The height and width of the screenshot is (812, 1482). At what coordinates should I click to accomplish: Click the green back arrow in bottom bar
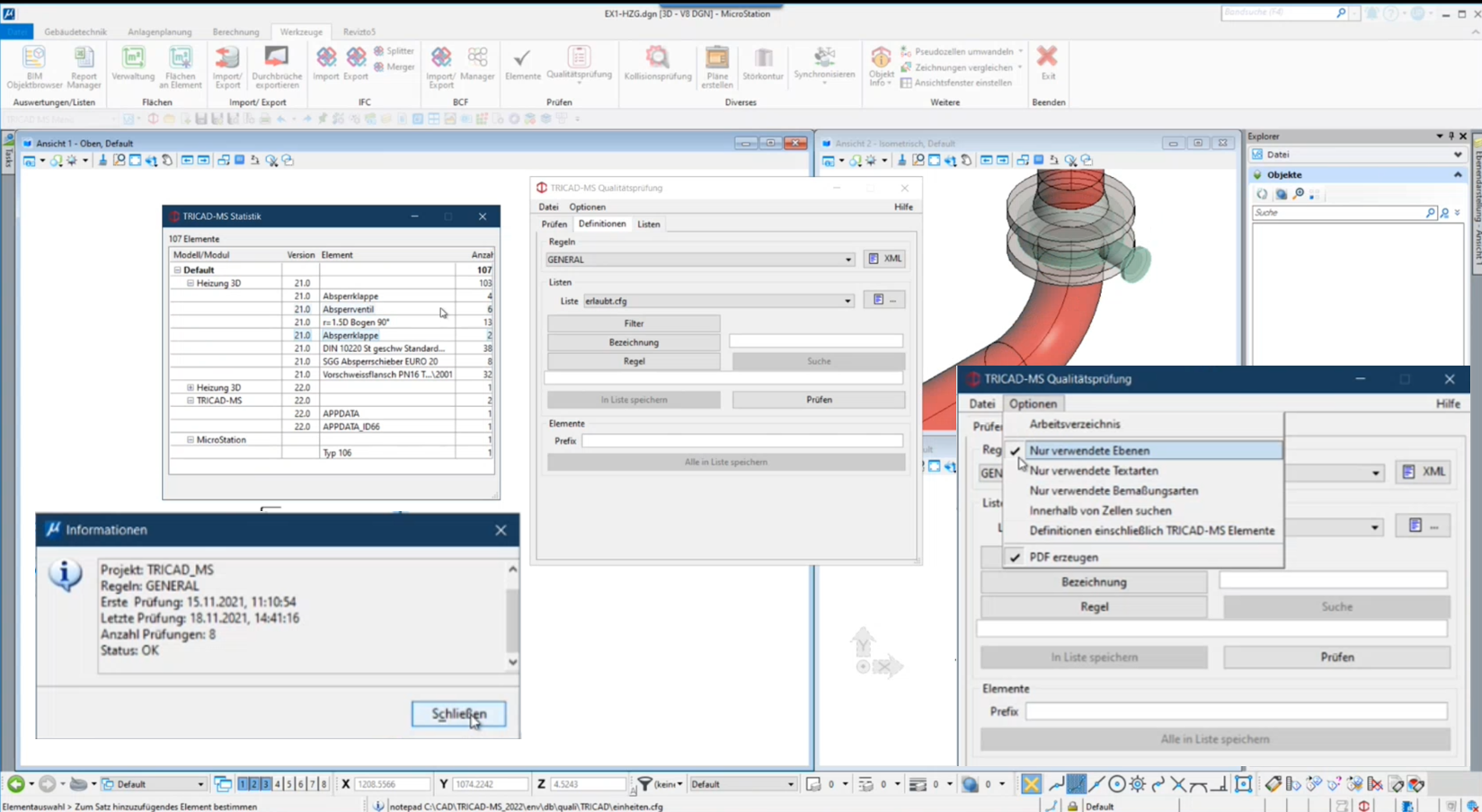tap(15, 784)
